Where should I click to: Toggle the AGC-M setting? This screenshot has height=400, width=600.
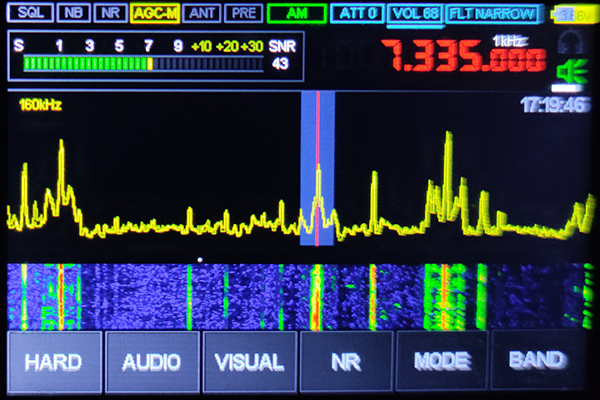[155, 13]
